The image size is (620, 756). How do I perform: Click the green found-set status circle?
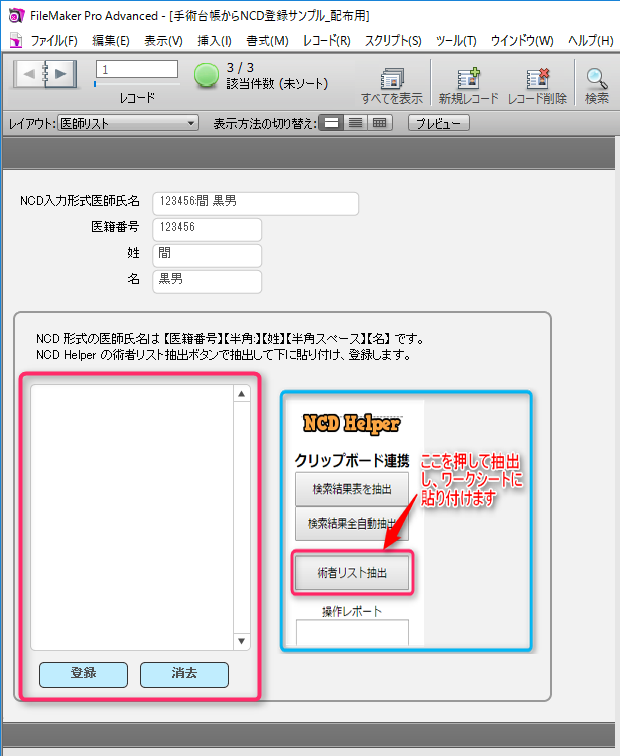tap(206, 76)
